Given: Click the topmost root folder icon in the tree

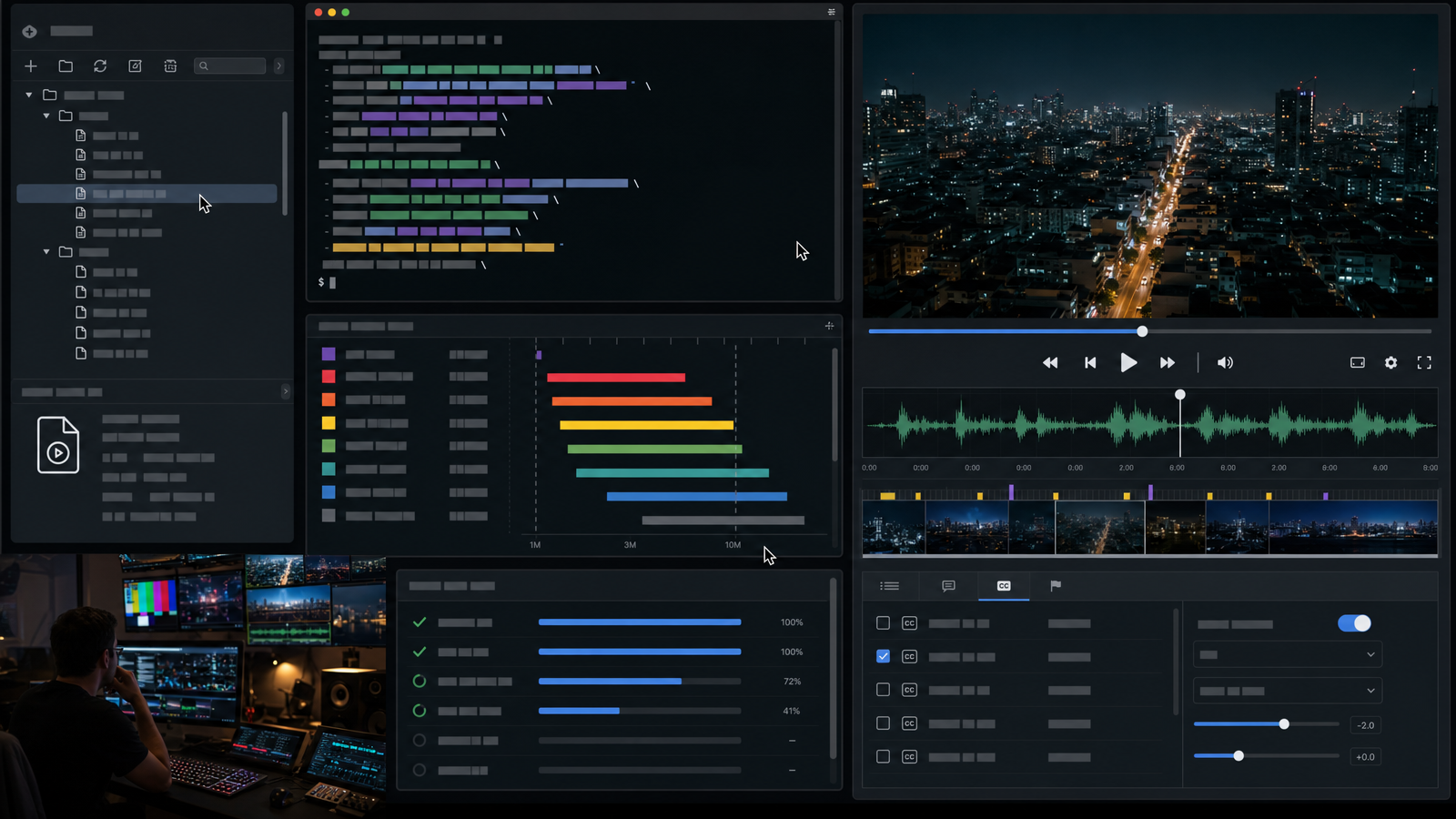Looking at the screenshot, I should [x=50, y=95].
